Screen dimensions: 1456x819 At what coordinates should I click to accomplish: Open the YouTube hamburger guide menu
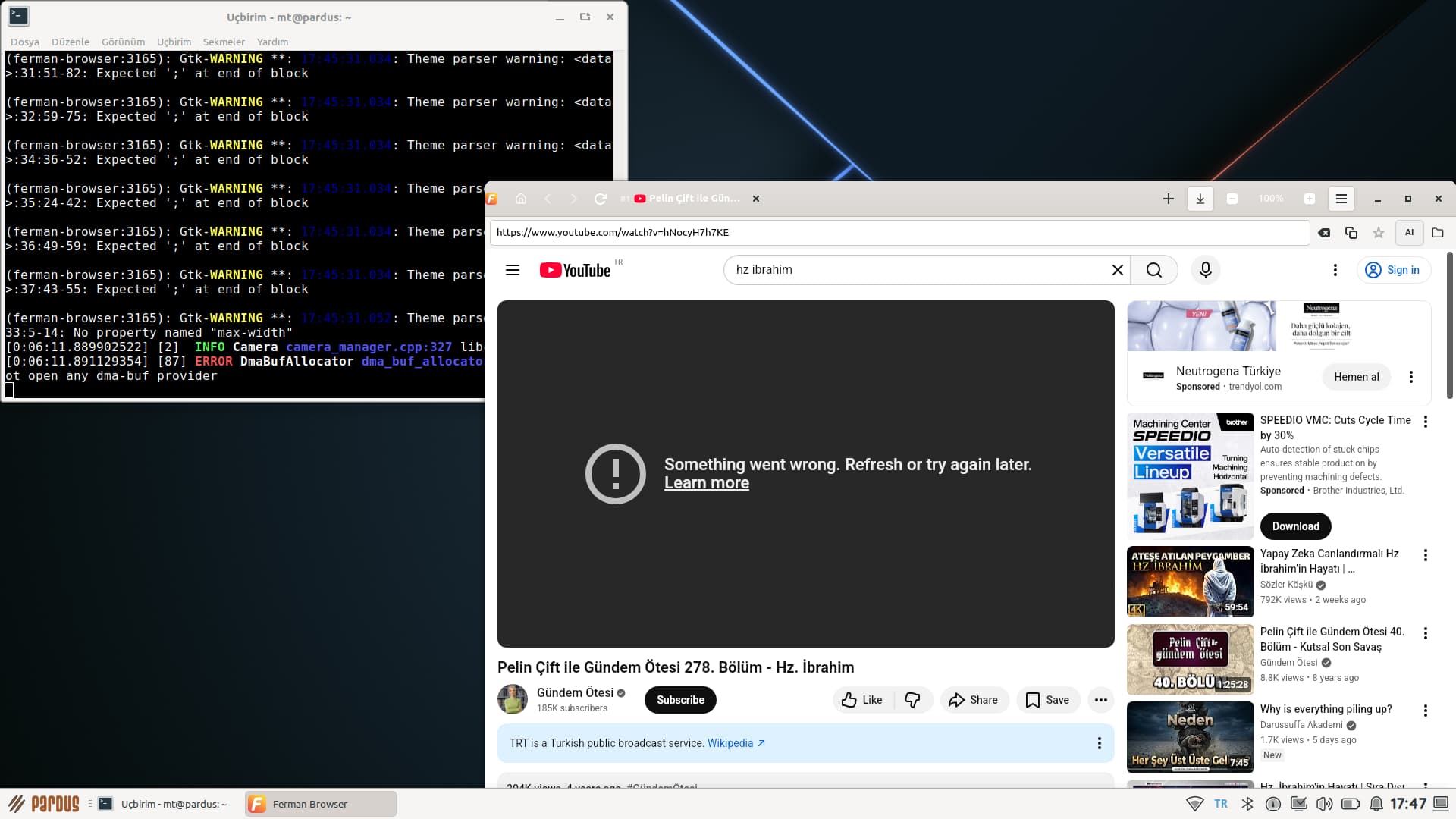(x=513, y=270)
